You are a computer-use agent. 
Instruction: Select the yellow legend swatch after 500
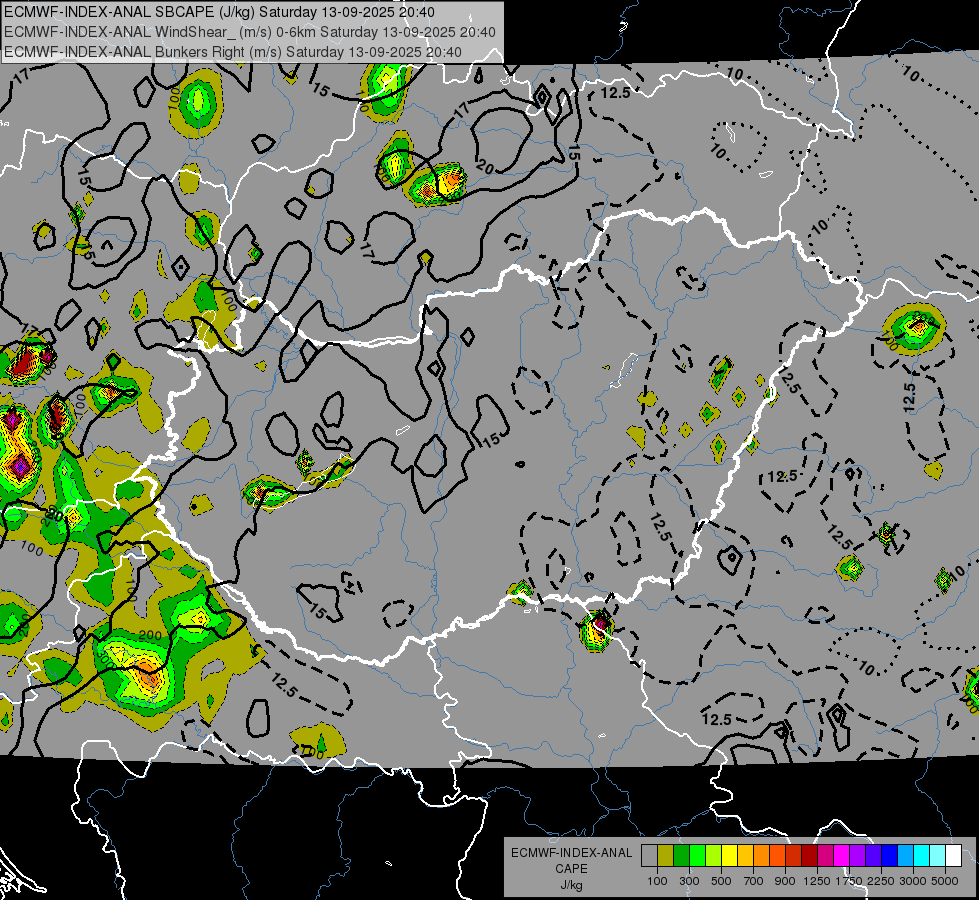tap(729, 855)
